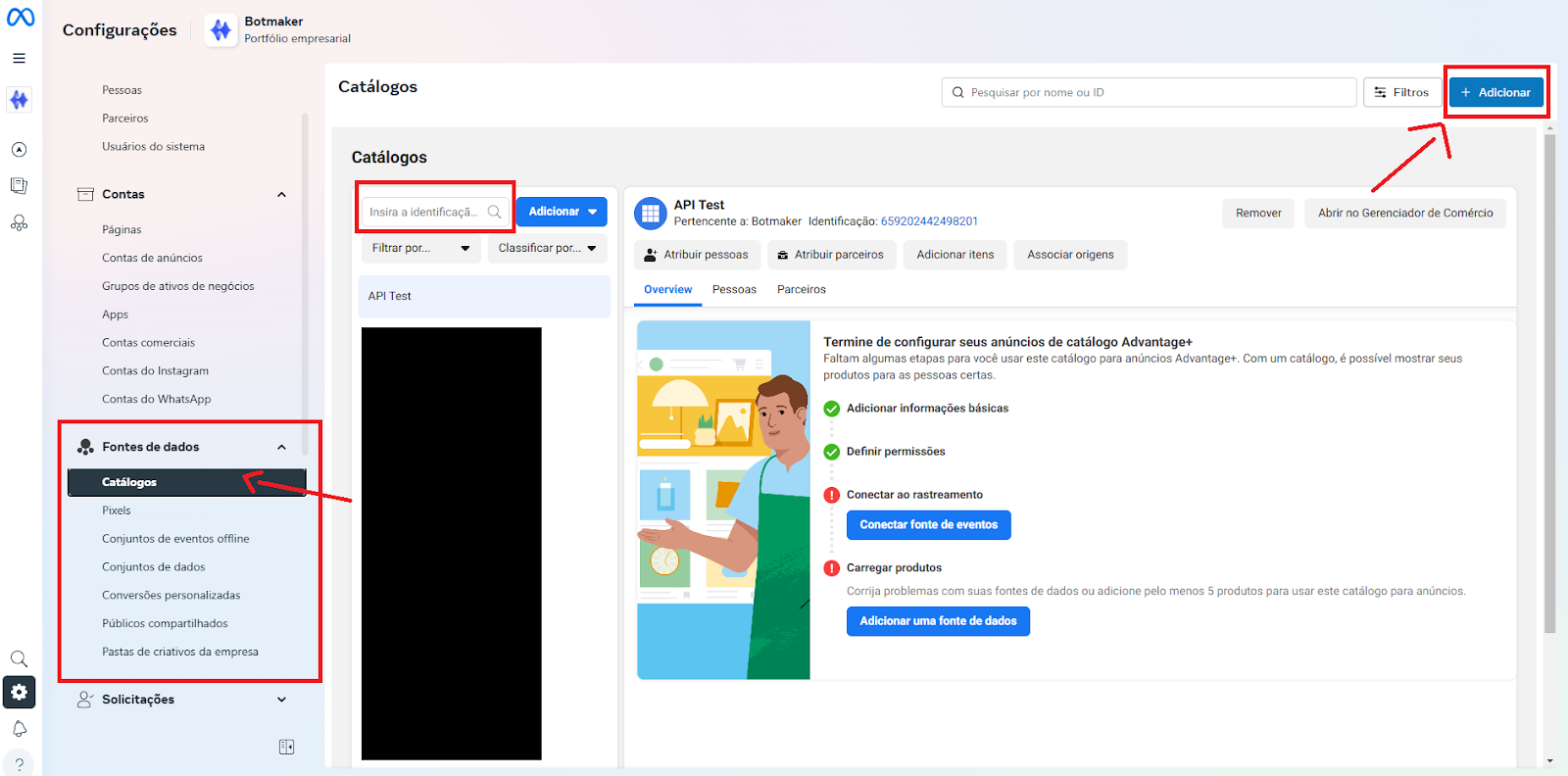
Task: Click the search magnifier in left rail
Action: (x=19, y=658)
